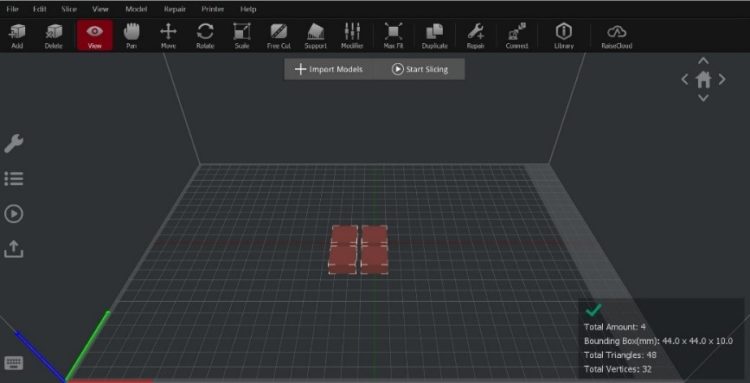Click the Total Vertices: 32 text

[618, 369]
